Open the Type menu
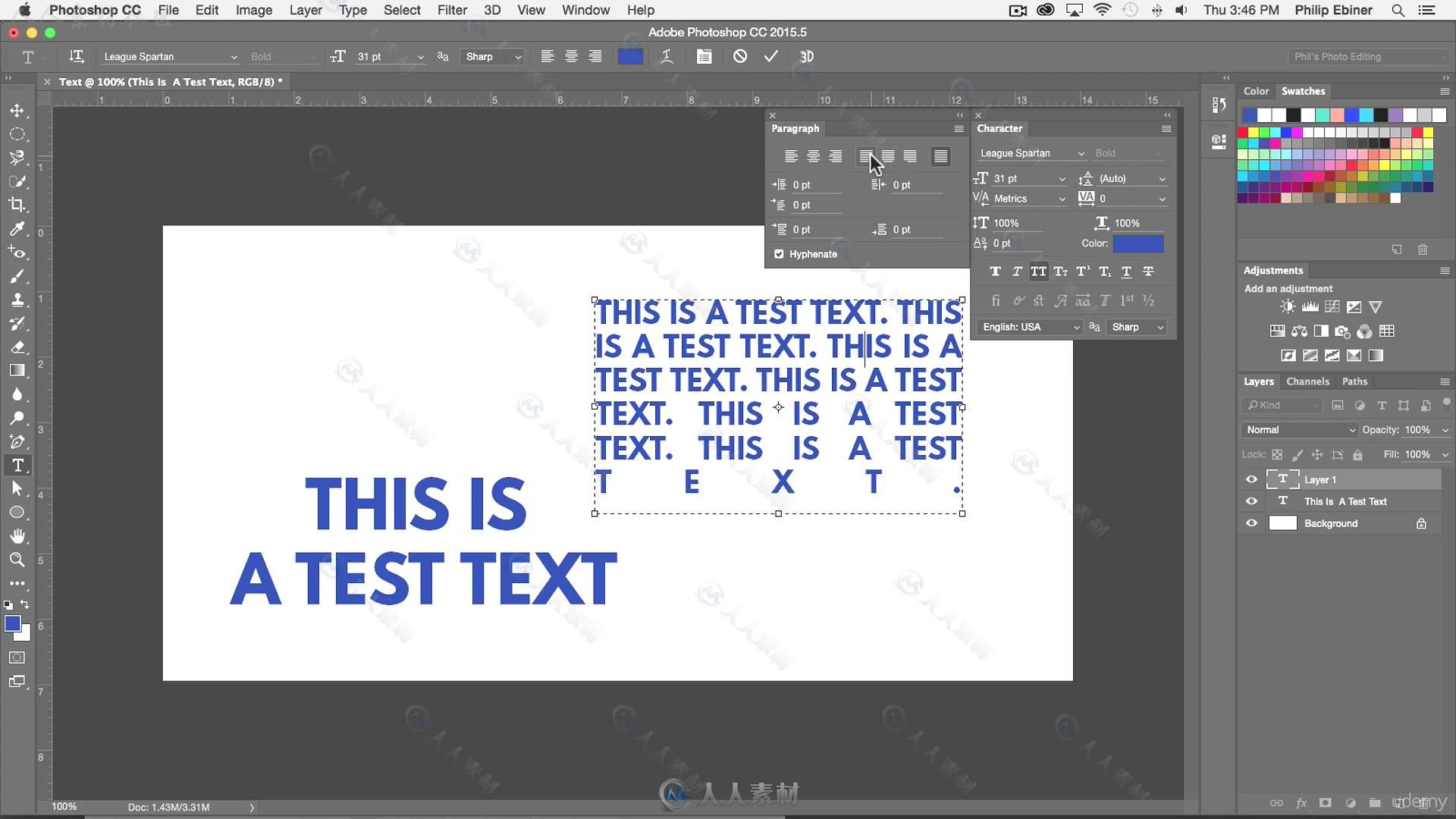 click(353, 10)
